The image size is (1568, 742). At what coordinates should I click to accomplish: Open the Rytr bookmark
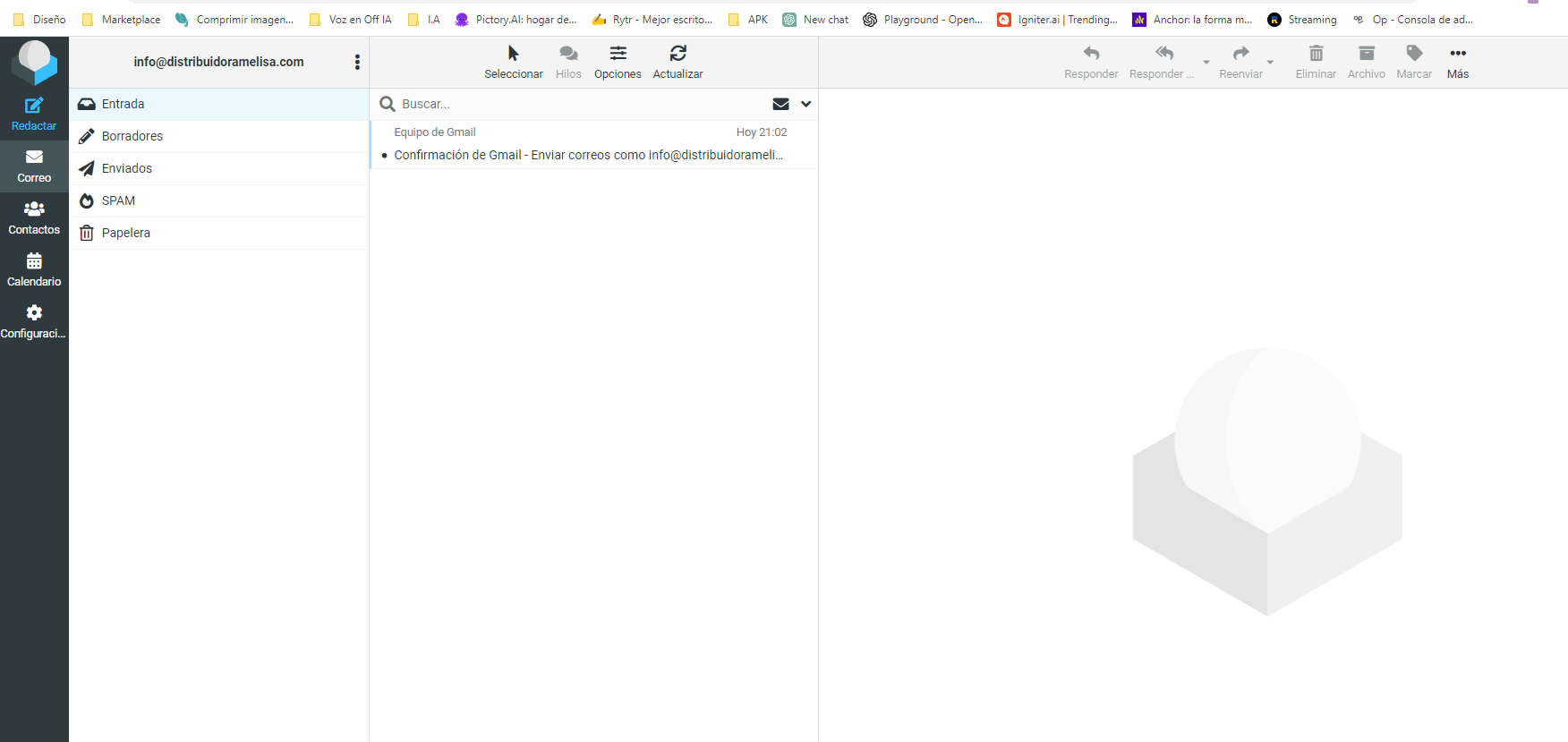tap(652, 20)
